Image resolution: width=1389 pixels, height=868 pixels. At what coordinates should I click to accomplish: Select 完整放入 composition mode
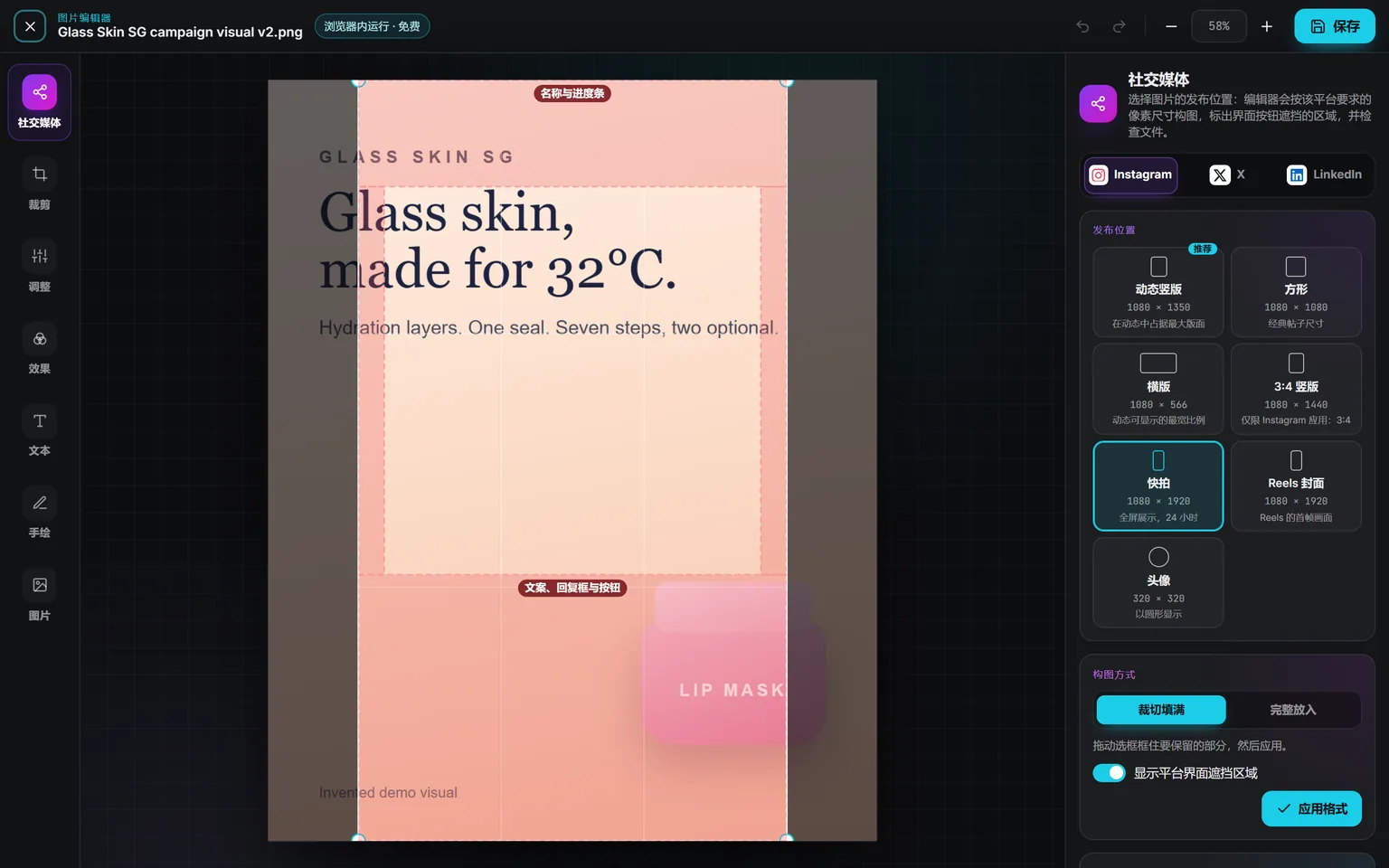point(1293,710)
